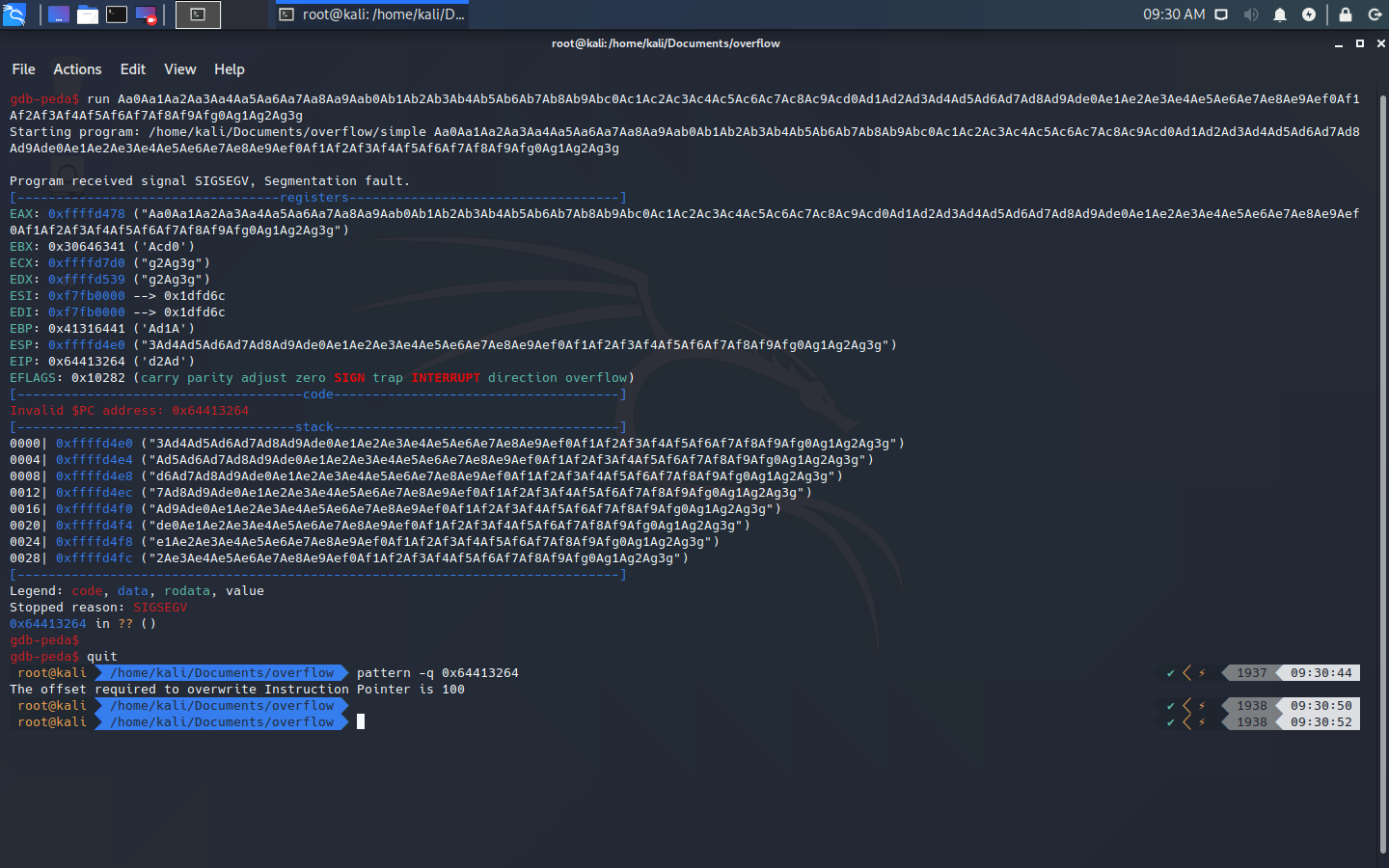The image size is (1389, 868).
Task: Click the log out icon in the panel
Action: pyautogui.click(x=1375, y=14)
